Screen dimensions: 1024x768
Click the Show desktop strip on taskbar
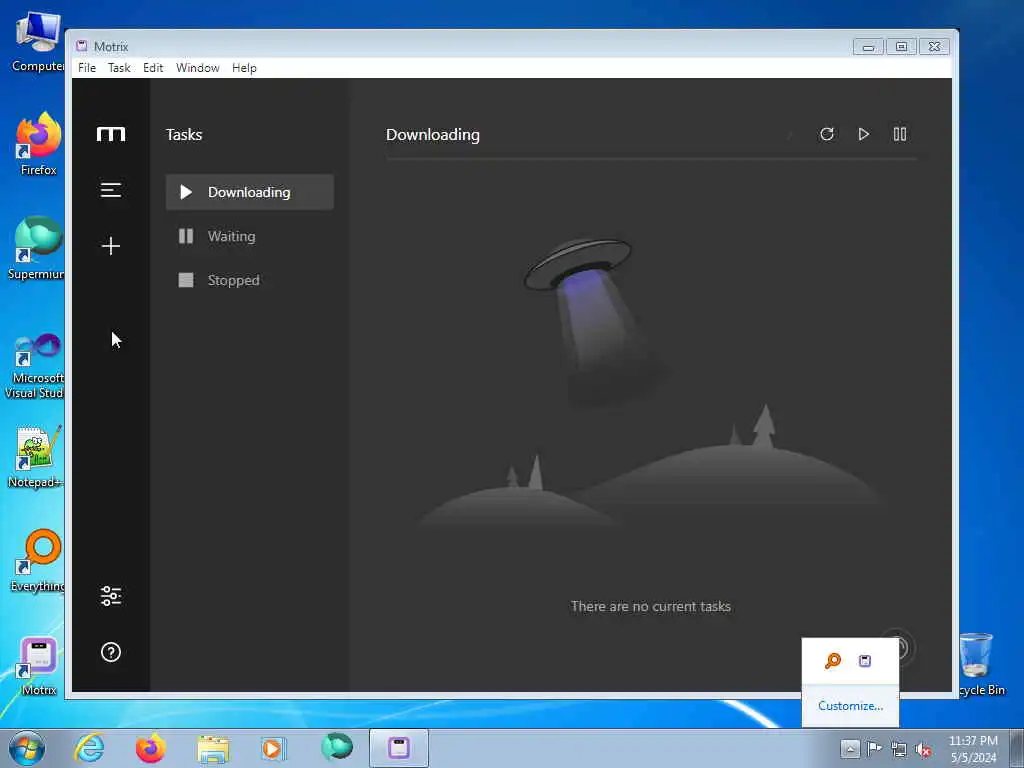[x=1017, y=748]
